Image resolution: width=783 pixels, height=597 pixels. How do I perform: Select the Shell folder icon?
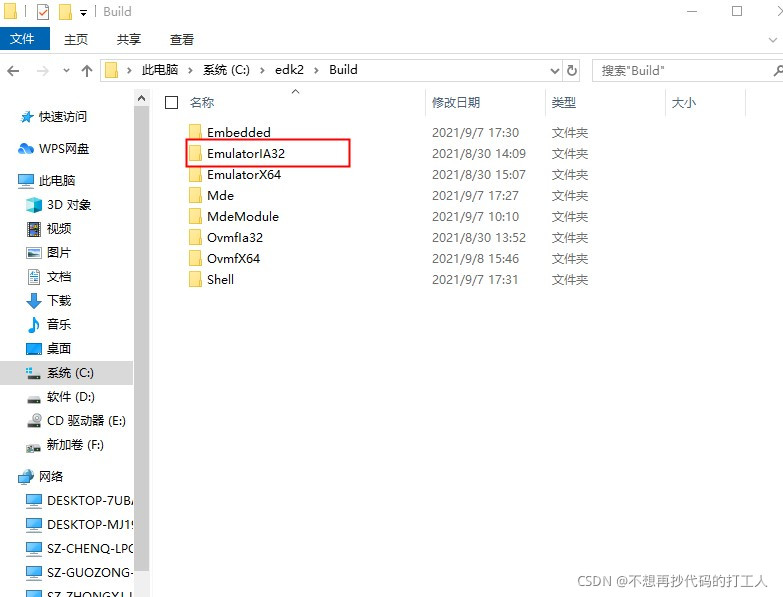pos(195,279)
